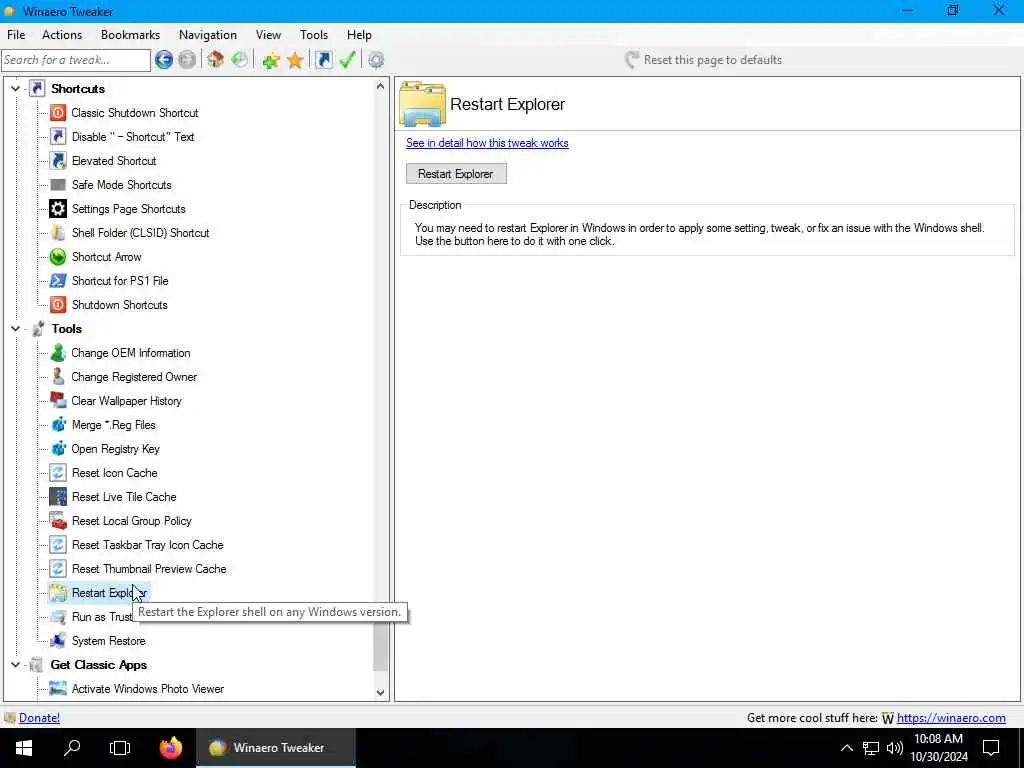The image size is (1024, 768).
Task: Click the Restart Explorer button
Action: 456,174
